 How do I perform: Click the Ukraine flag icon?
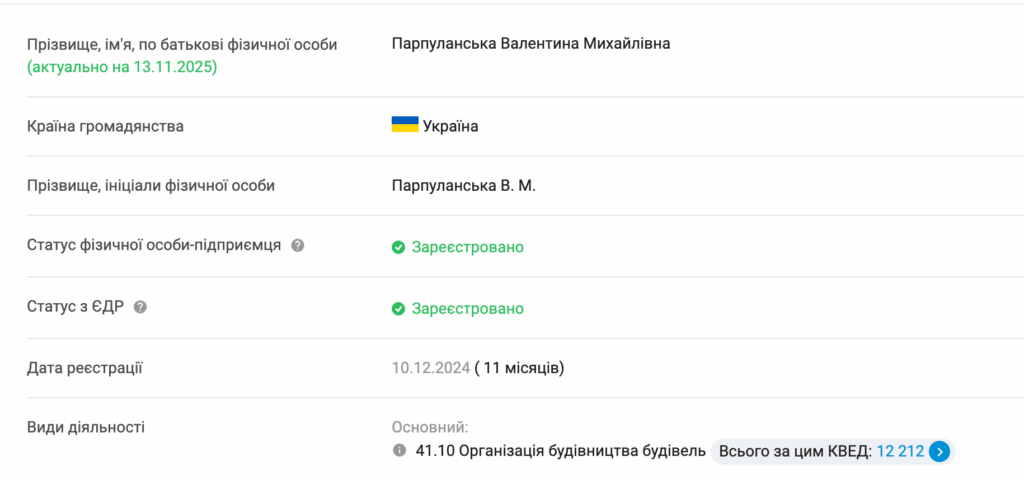[404, 125]
